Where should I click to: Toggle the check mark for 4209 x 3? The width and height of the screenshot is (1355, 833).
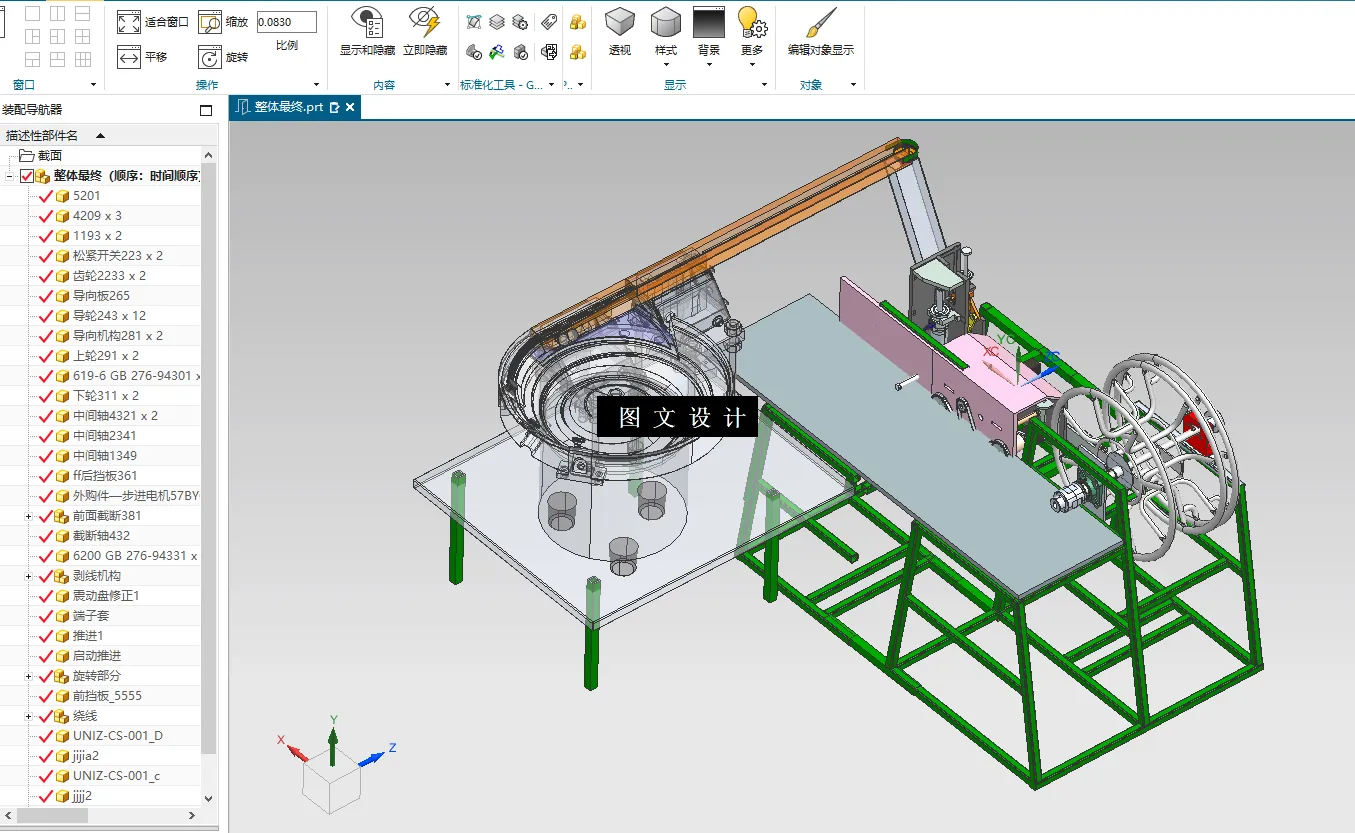tap(45, 216)
